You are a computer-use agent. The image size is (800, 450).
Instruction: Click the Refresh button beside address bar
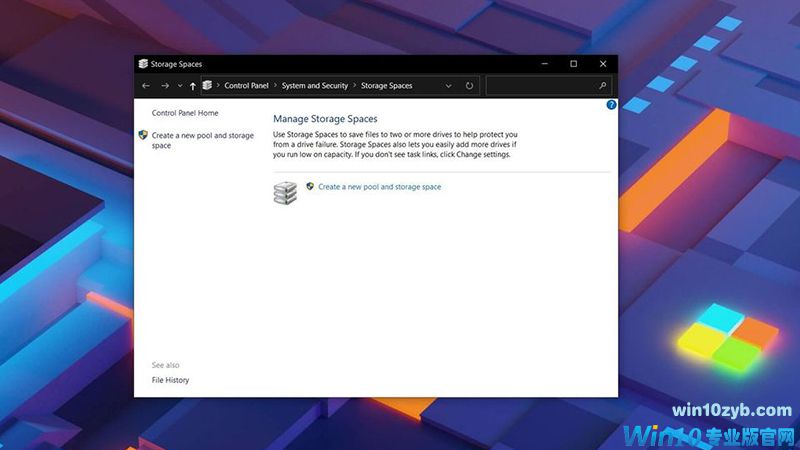(469, 86)
